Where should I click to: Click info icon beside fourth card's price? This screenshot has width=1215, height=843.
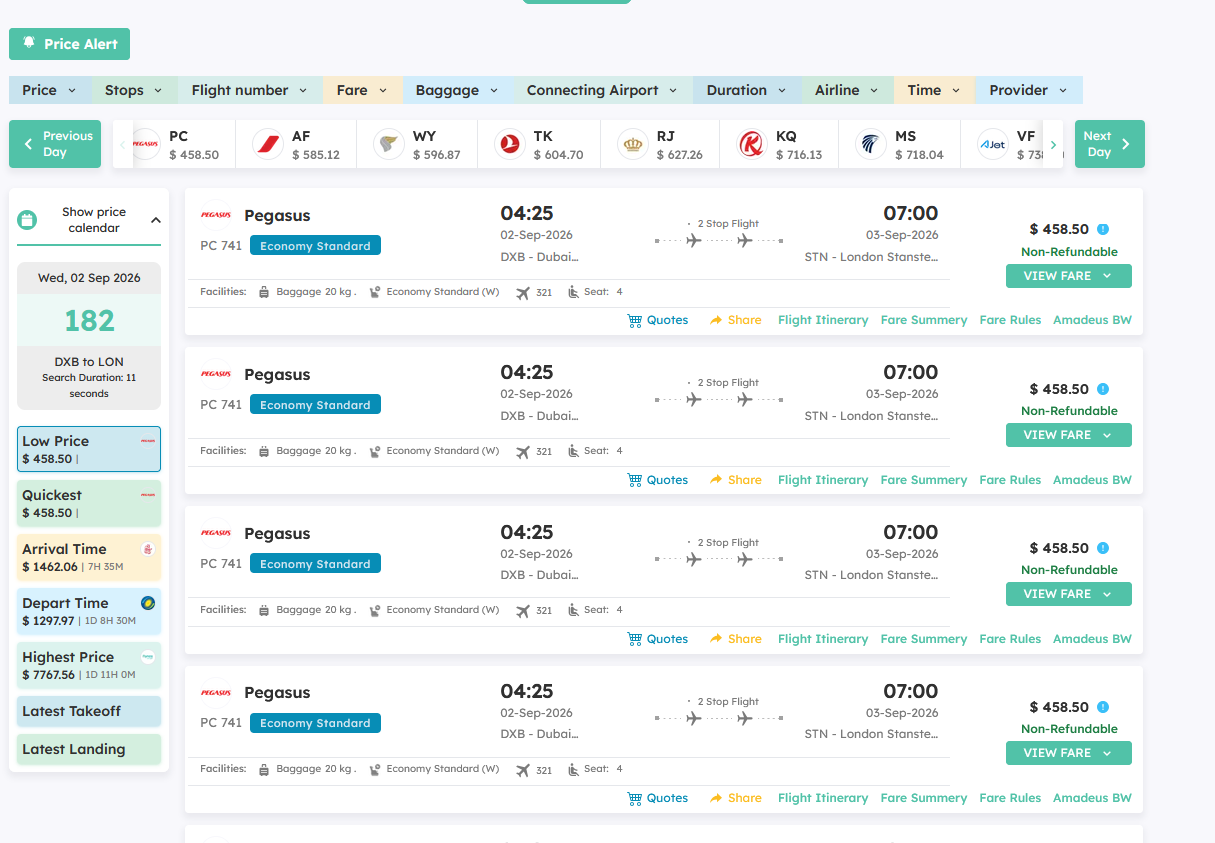[x=1103, y=707]
